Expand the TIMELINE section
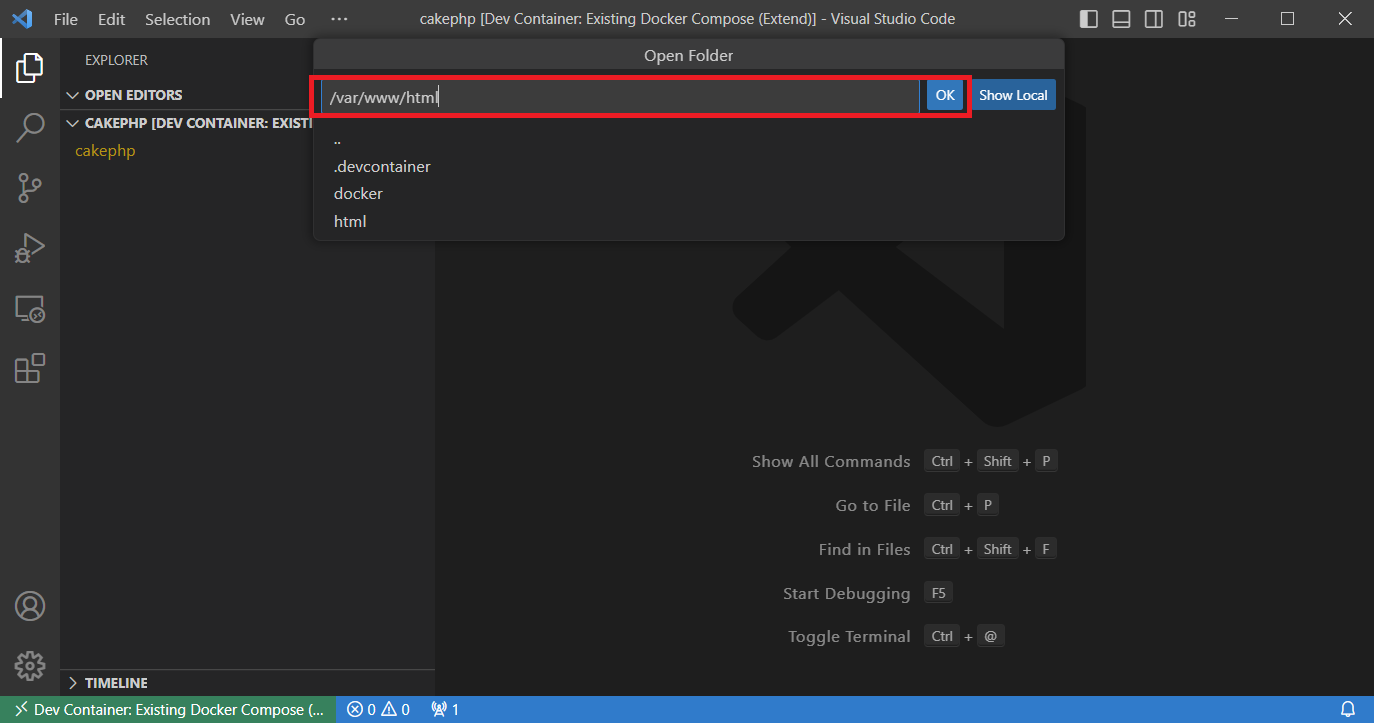 (72, 682)
